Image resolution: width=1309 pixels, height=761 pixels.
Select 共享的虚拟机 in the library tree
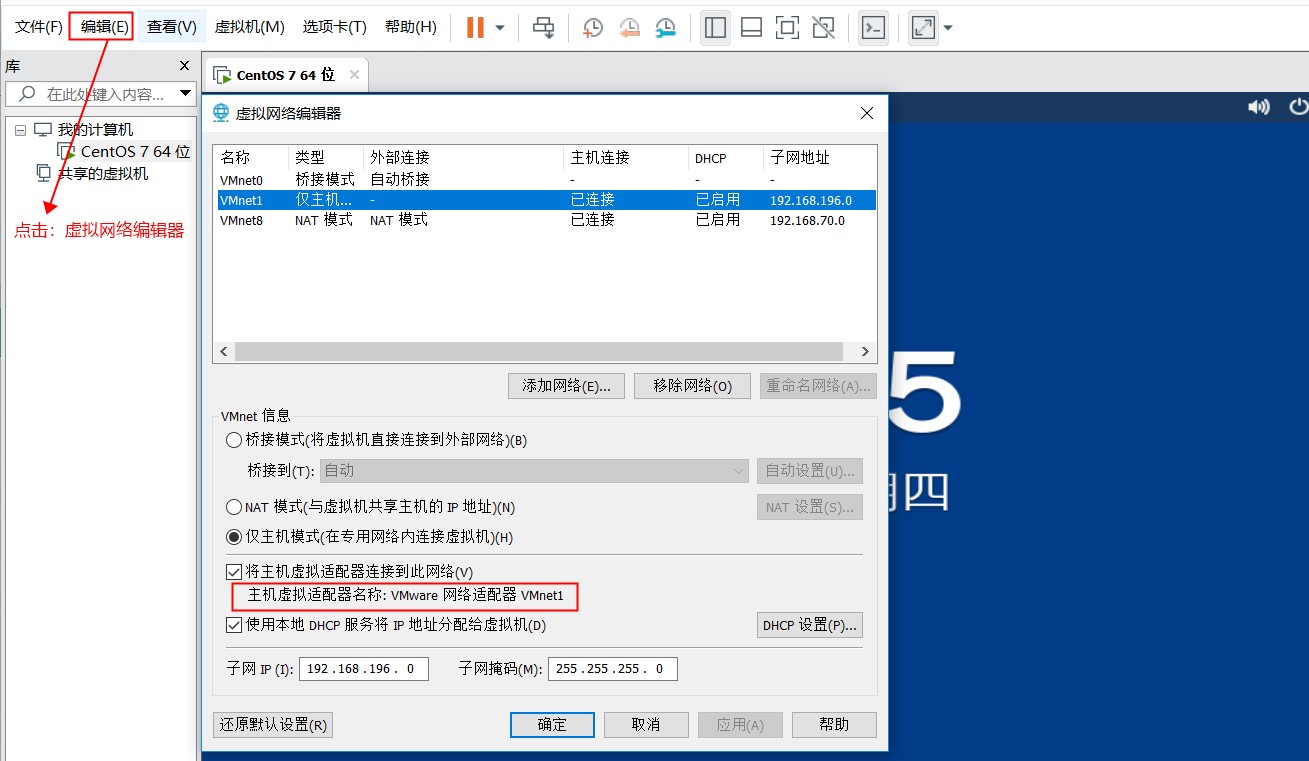click(x=102, y=173)
